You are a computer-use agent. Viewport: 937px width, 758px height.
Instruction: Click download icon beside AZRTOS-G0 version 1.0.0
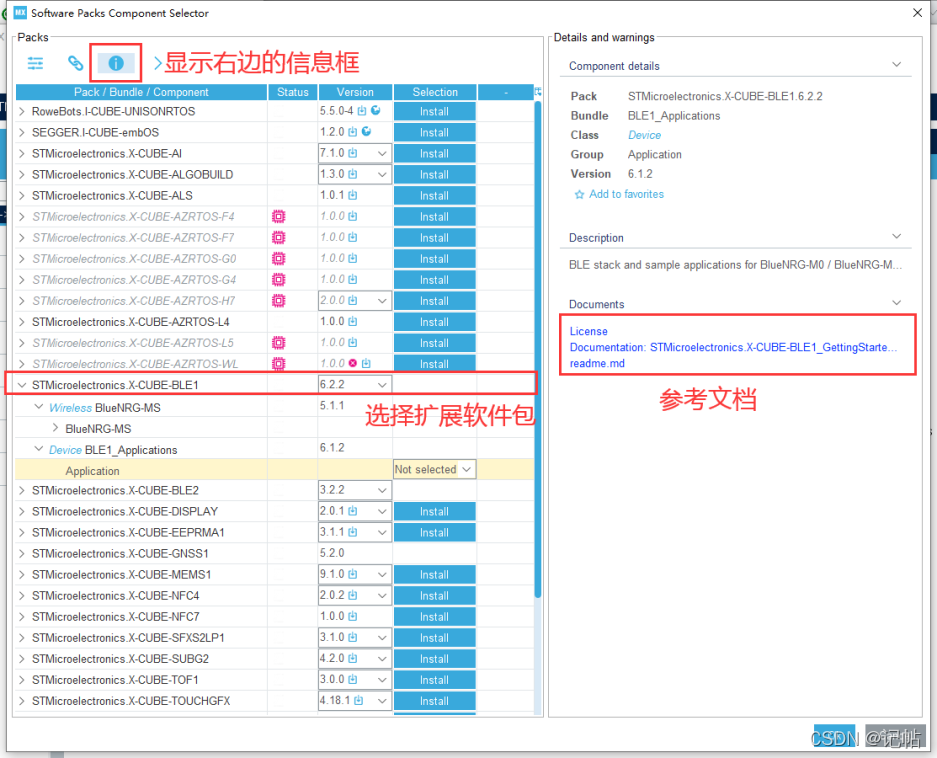(x=353, y=258)
